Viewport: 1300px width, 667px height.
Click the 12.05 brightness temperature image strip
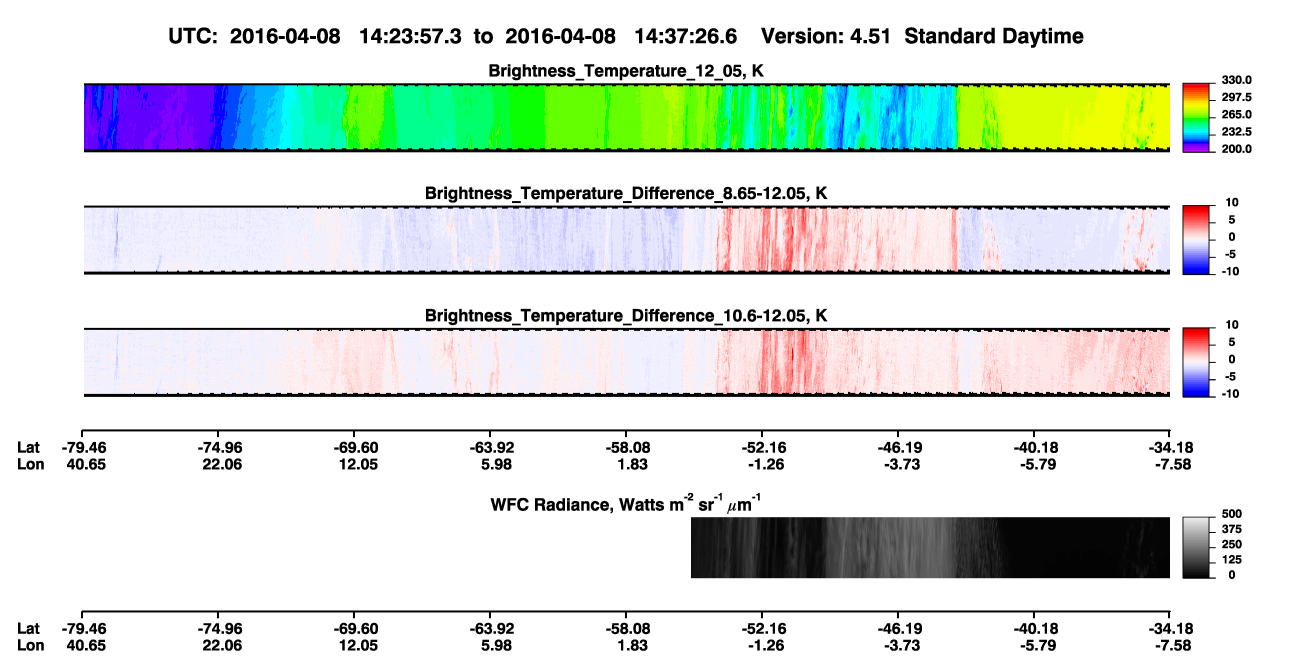626,118
